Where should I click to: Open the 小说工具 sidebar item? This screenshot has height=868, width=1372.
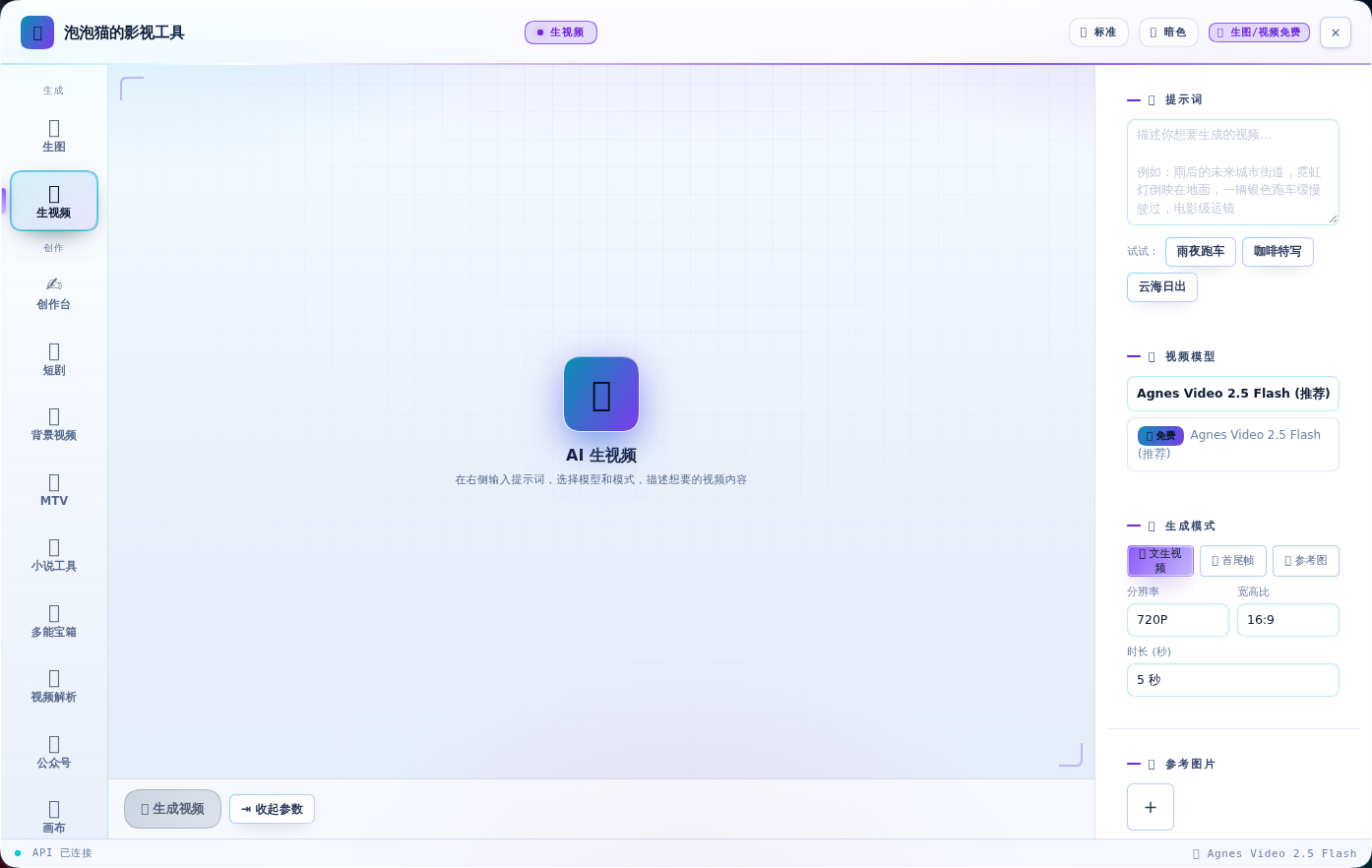(x=54, y=555)
